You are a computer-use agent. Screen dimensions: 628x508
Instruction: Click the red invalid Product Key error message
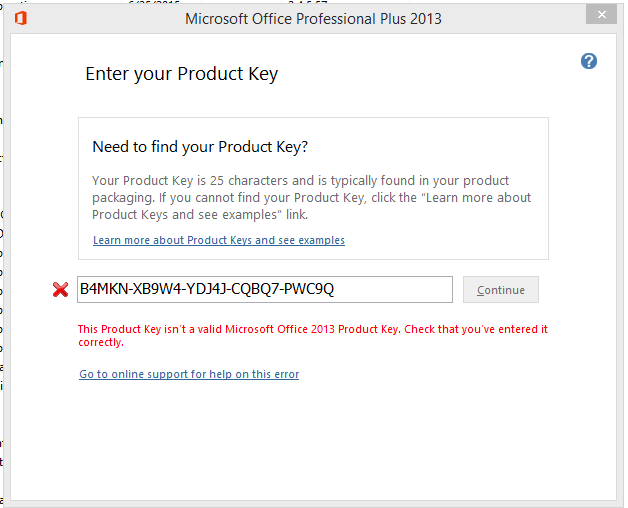313,335
